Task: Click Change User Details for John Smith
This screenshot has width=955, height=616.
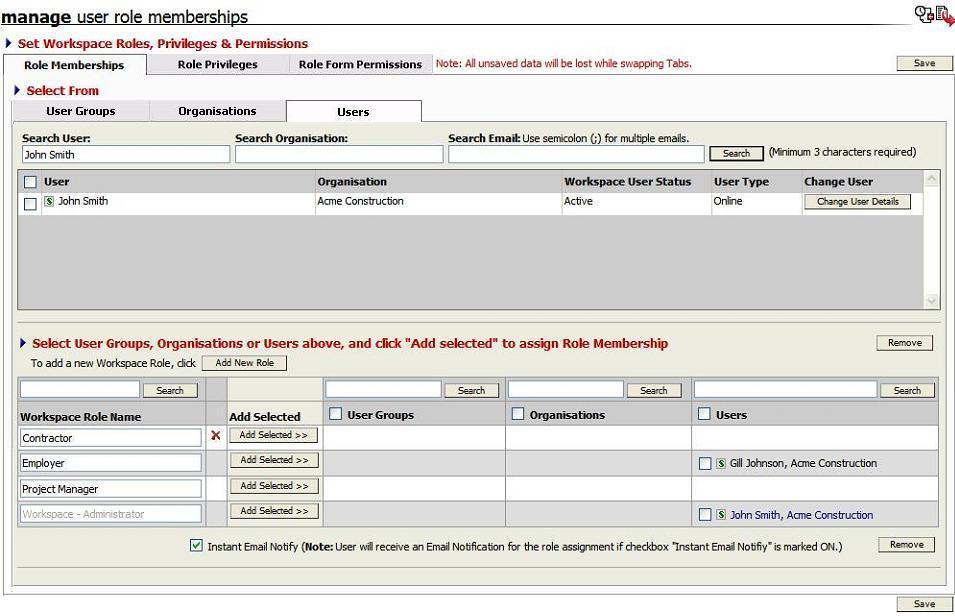Action: (x=858, y=202)
